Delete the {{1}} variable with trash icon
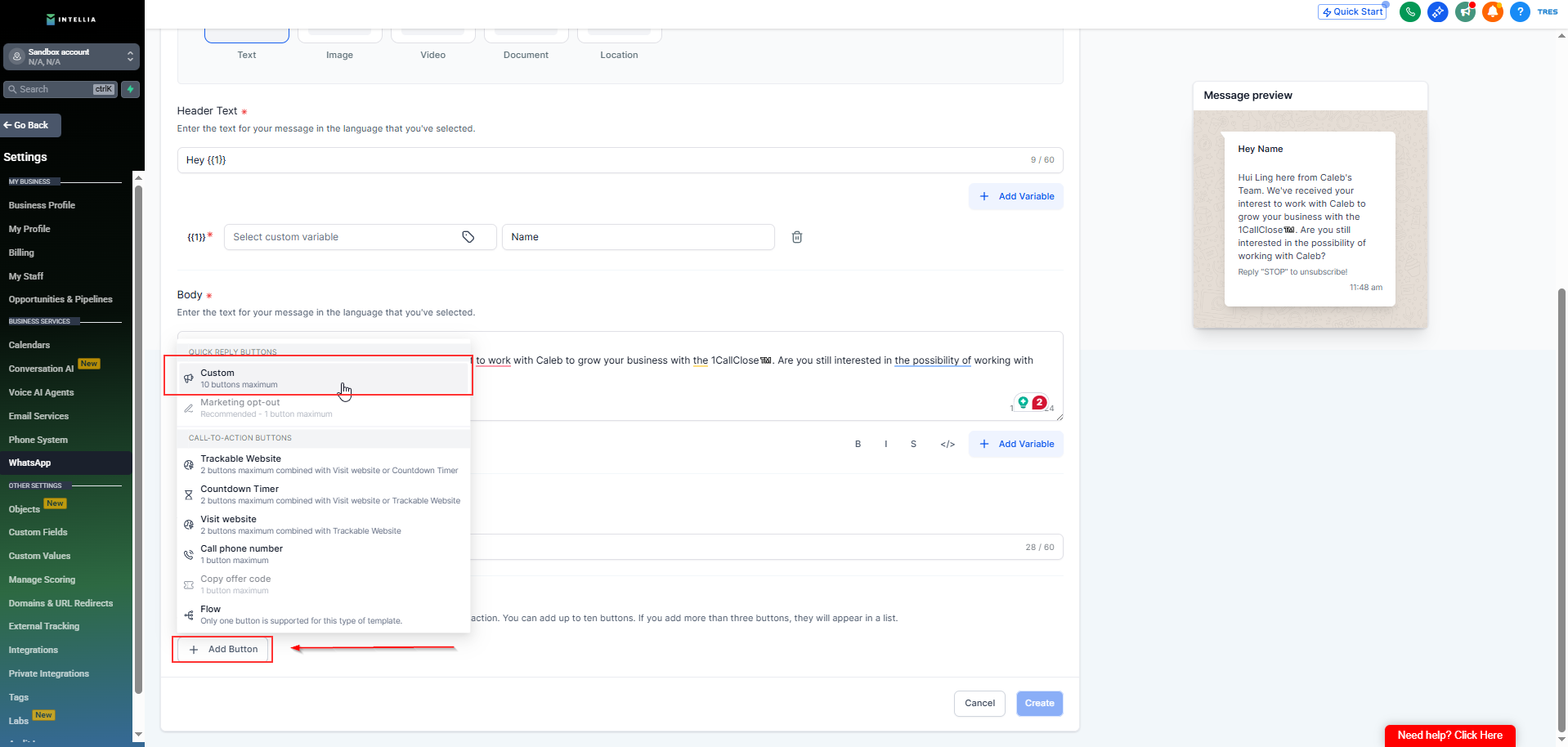The height and width of the screenshot is (747, 1568). click(x=797, y=237)
